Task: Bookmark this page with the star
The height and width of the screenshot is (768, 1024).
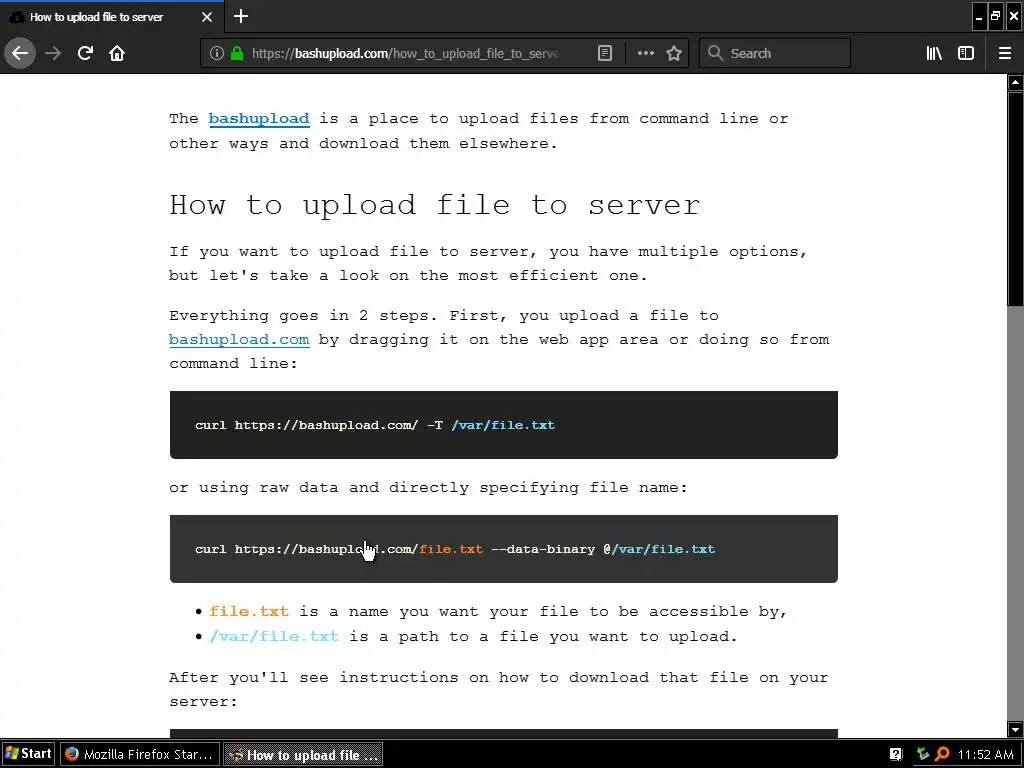Action: point(674,53)
